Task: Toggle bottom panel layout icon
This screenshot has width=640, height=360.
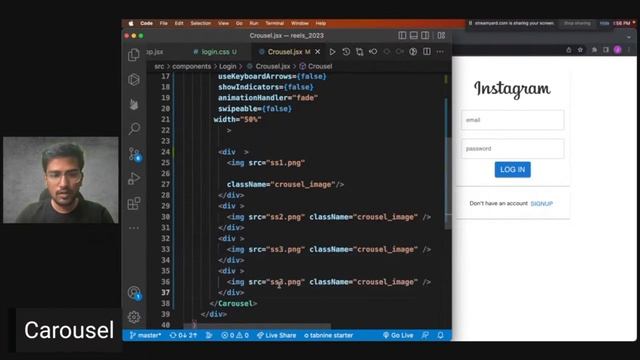Action: (x=413, y=36)
